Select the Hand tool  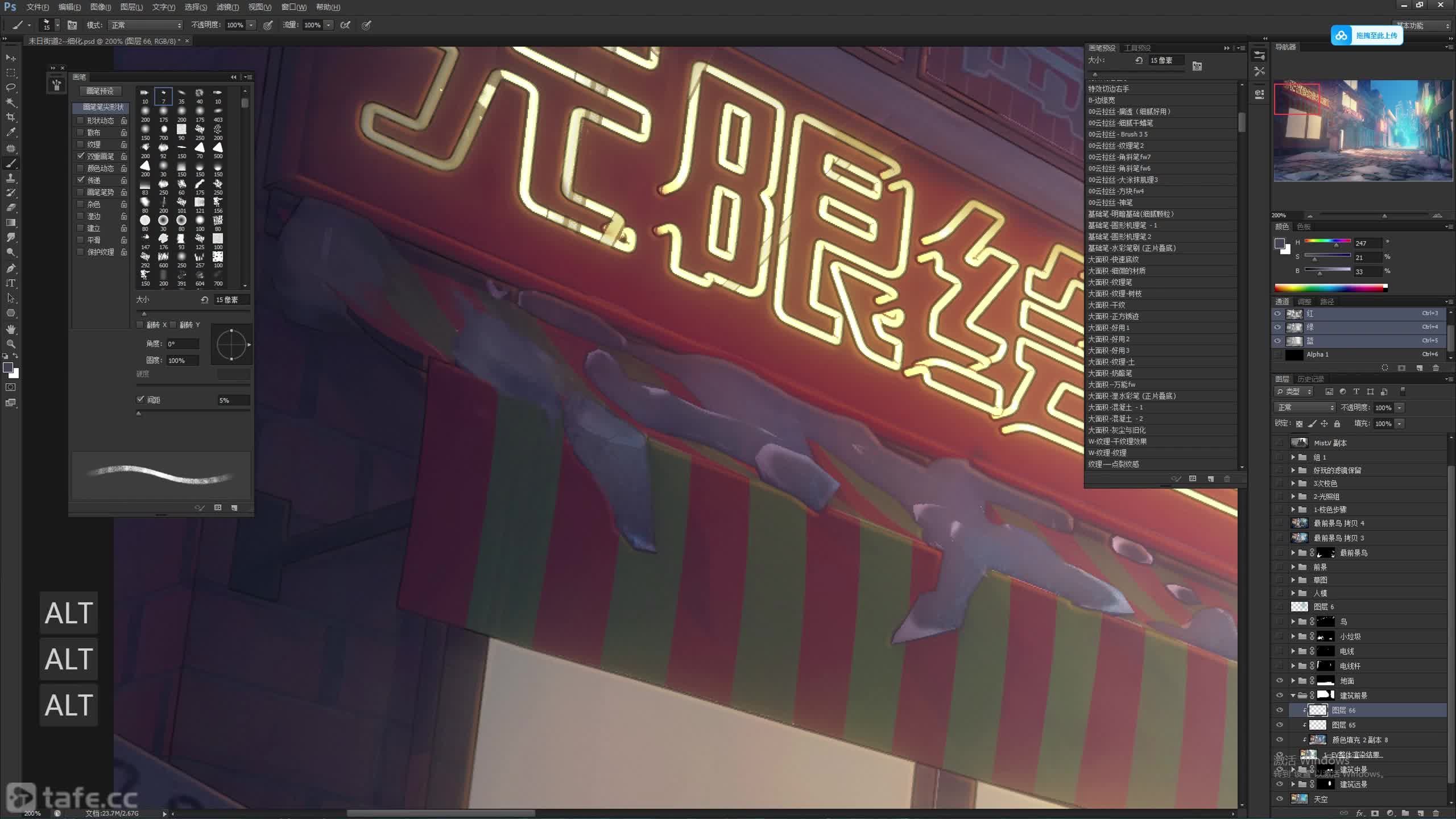click(11, 329)
